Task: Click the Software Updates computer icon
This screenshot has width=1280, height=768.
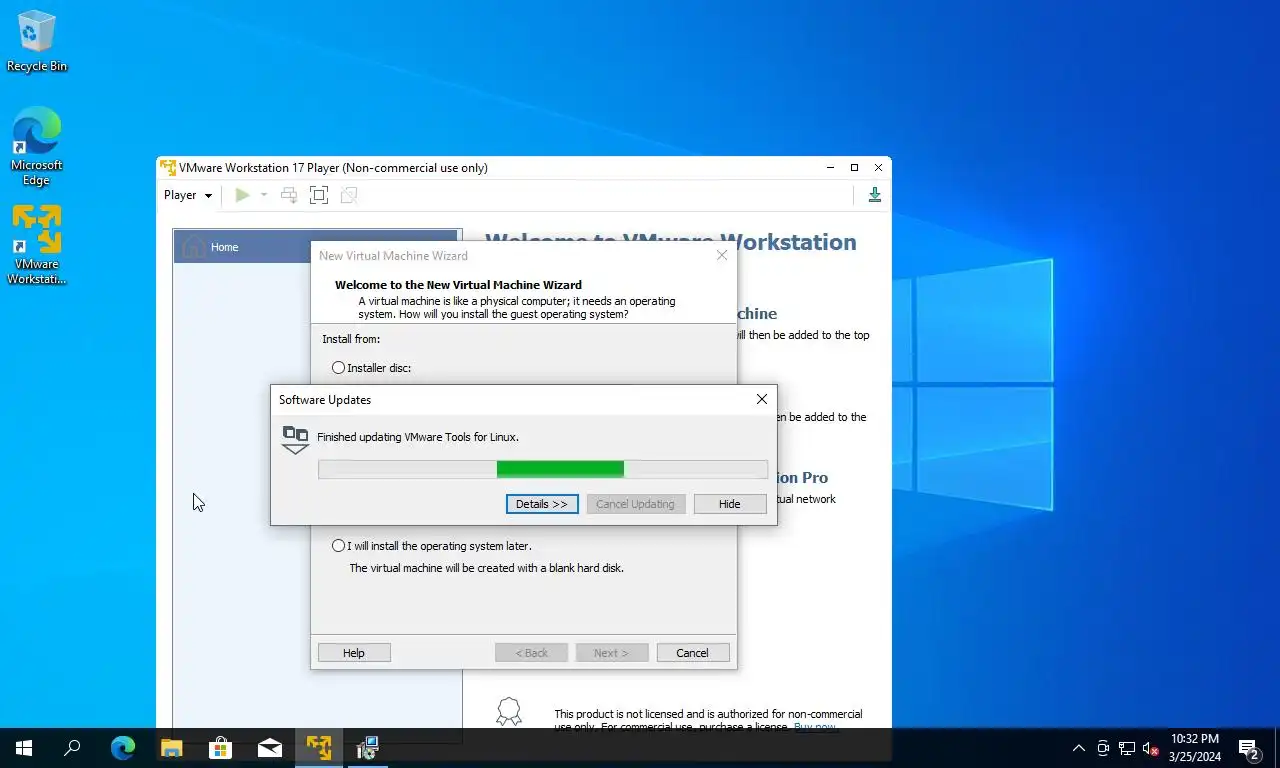Action: [x=295, y=439]
